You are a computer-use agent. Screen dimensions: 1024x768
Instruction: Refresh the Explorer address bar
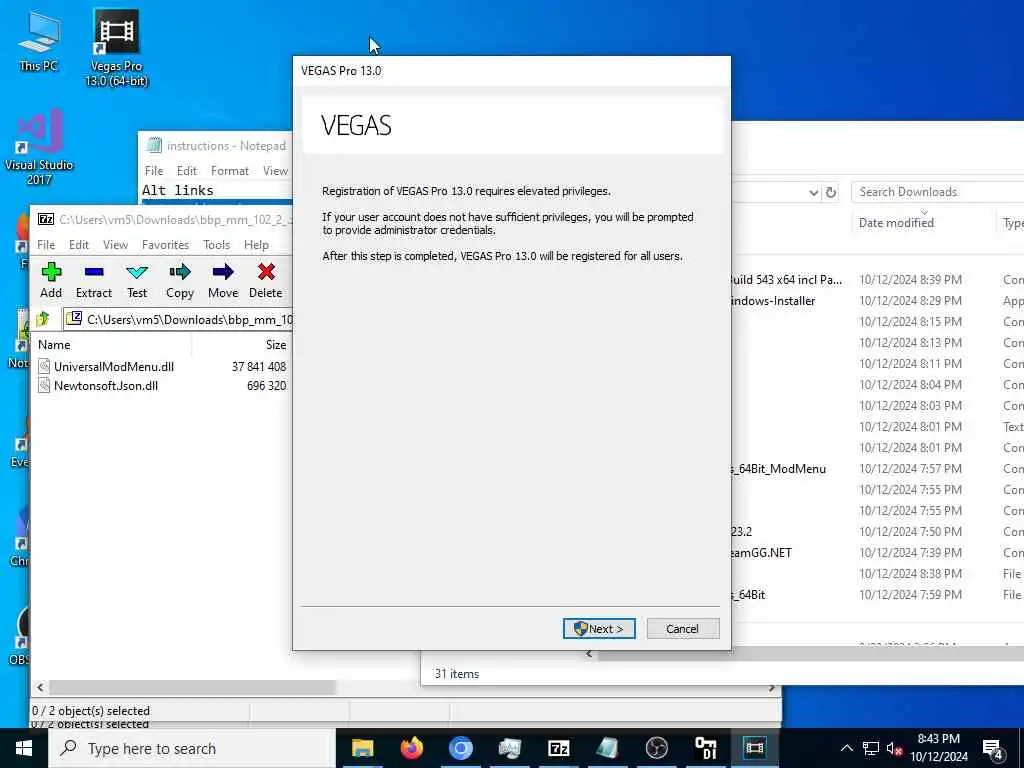(831, 192)
